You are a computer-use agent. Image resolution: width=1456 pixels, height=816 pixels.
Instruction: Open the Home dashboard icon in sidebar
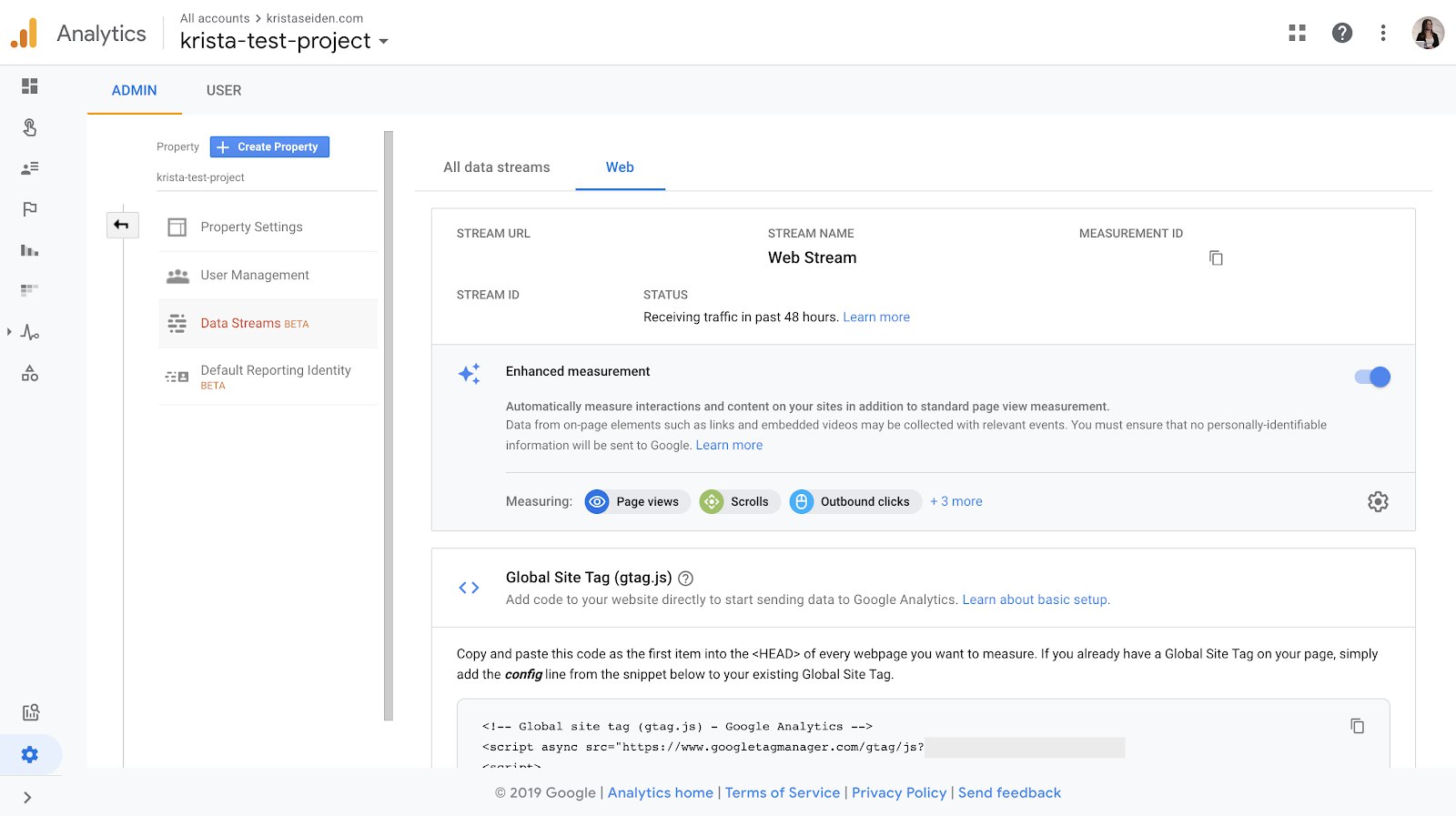30,86
